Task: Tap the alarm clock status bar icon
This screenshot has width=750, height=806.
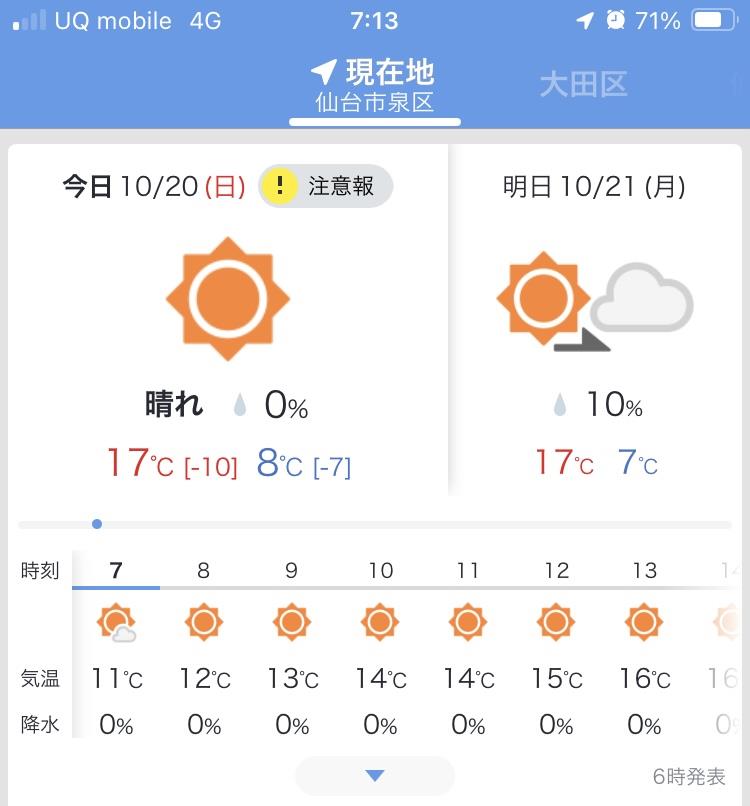Action: [615, 21]
